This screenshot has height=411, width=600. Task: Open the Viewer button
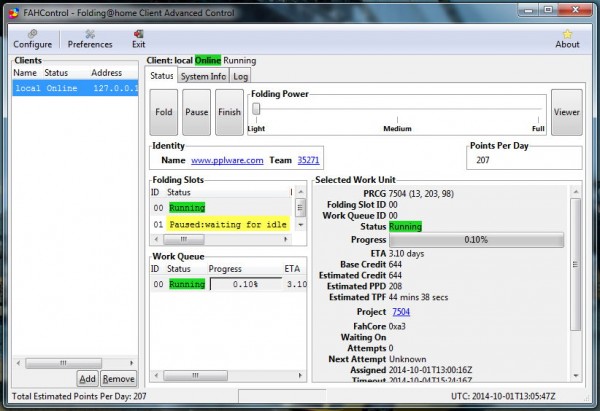point(567,112)
